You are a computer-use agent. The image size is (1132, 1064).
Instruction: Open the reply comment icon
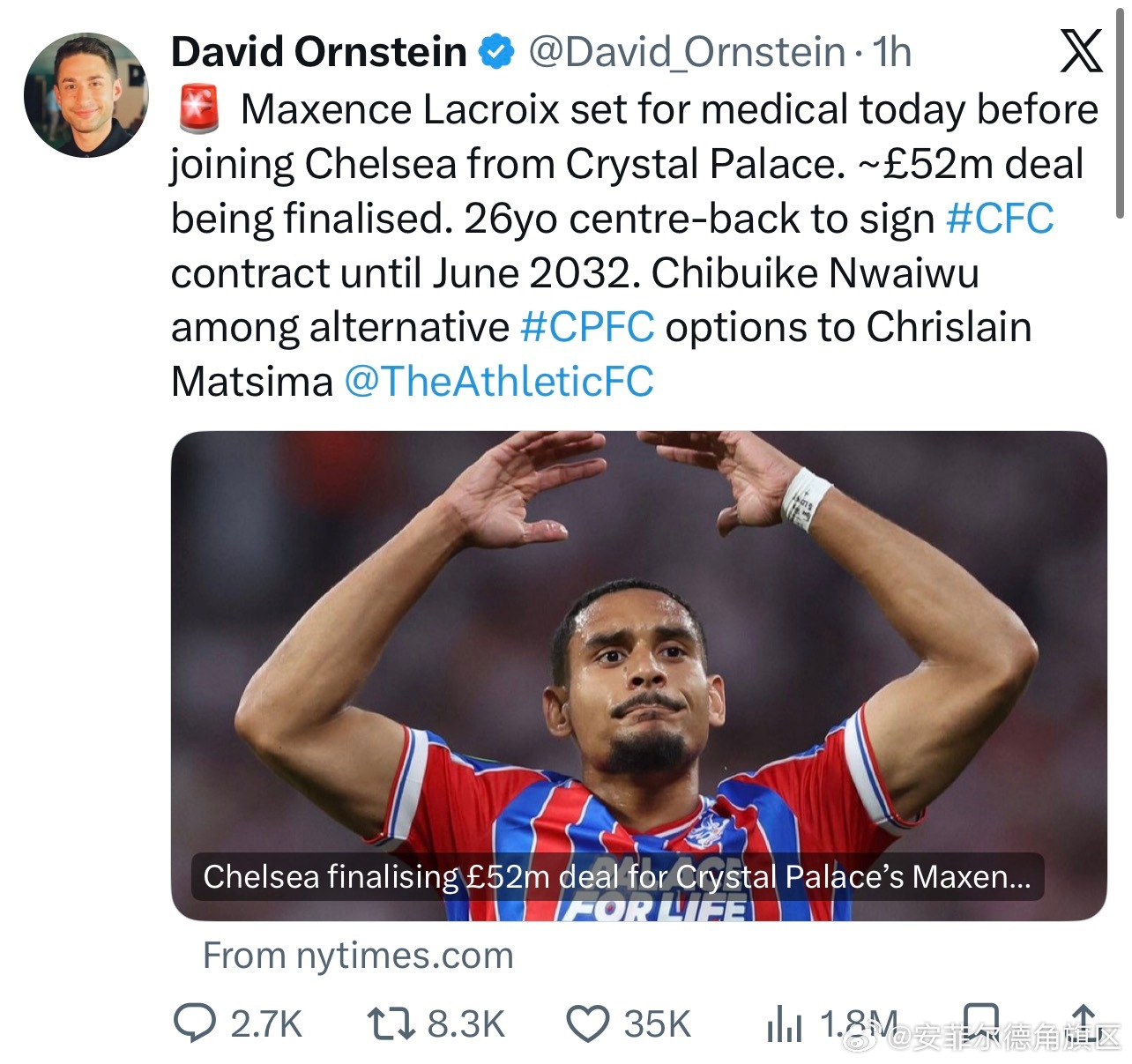[x=194, y=1024]
